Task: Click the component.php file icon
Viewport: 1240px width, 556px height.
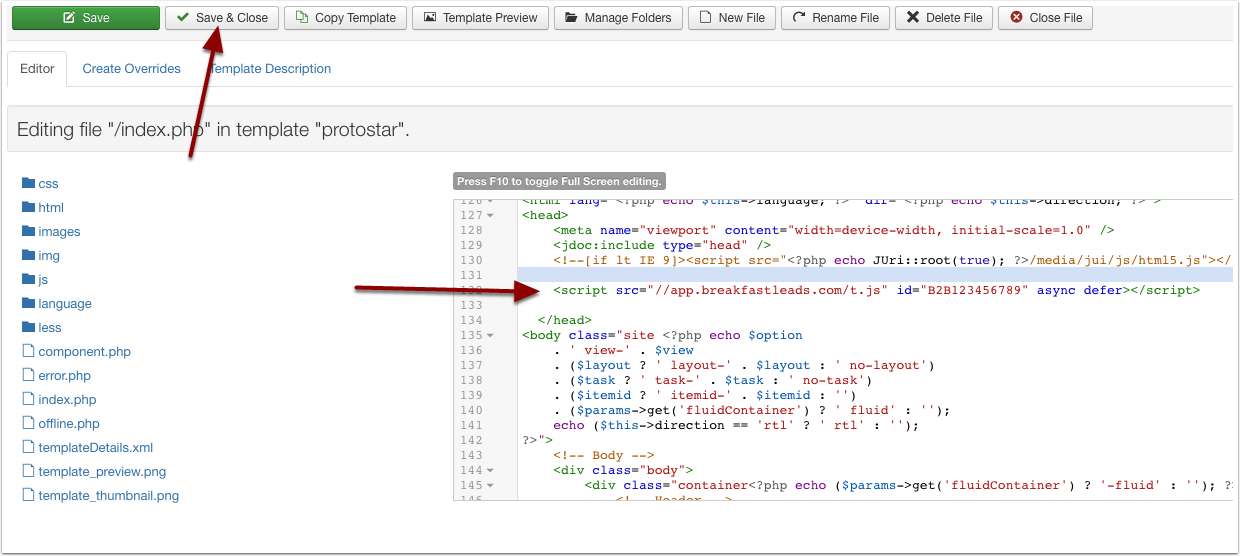Action: pos(28,351)
